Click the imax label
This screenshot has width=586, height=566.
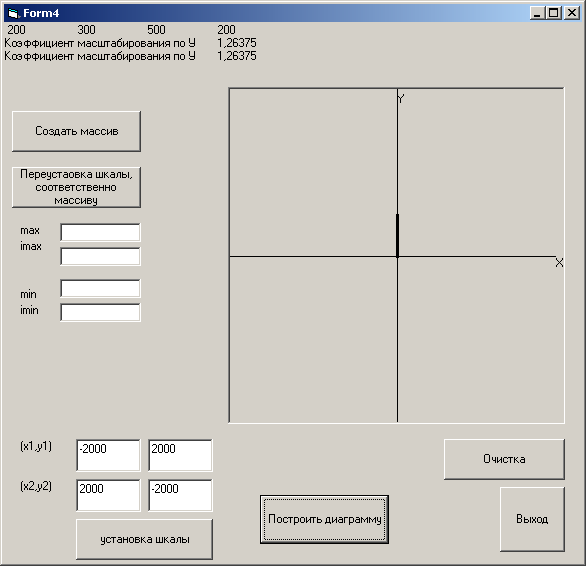pyautogui.click(x=31, y=246)
